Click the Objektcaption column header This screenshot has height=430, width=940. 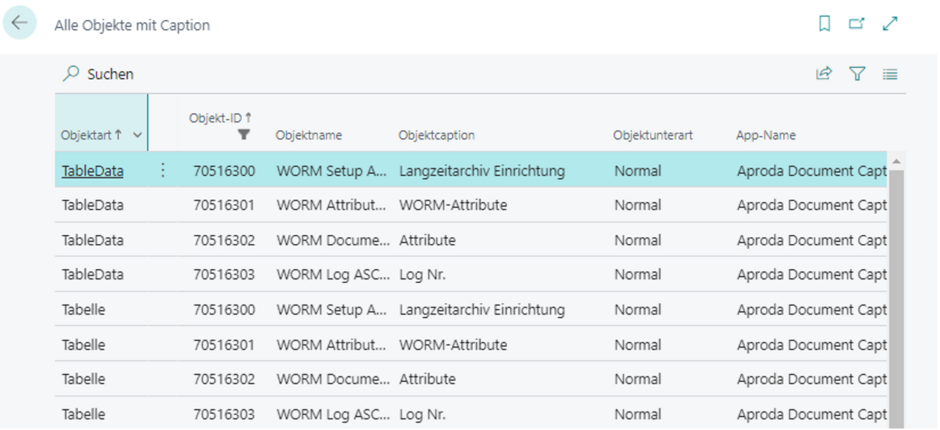(436, 135)
